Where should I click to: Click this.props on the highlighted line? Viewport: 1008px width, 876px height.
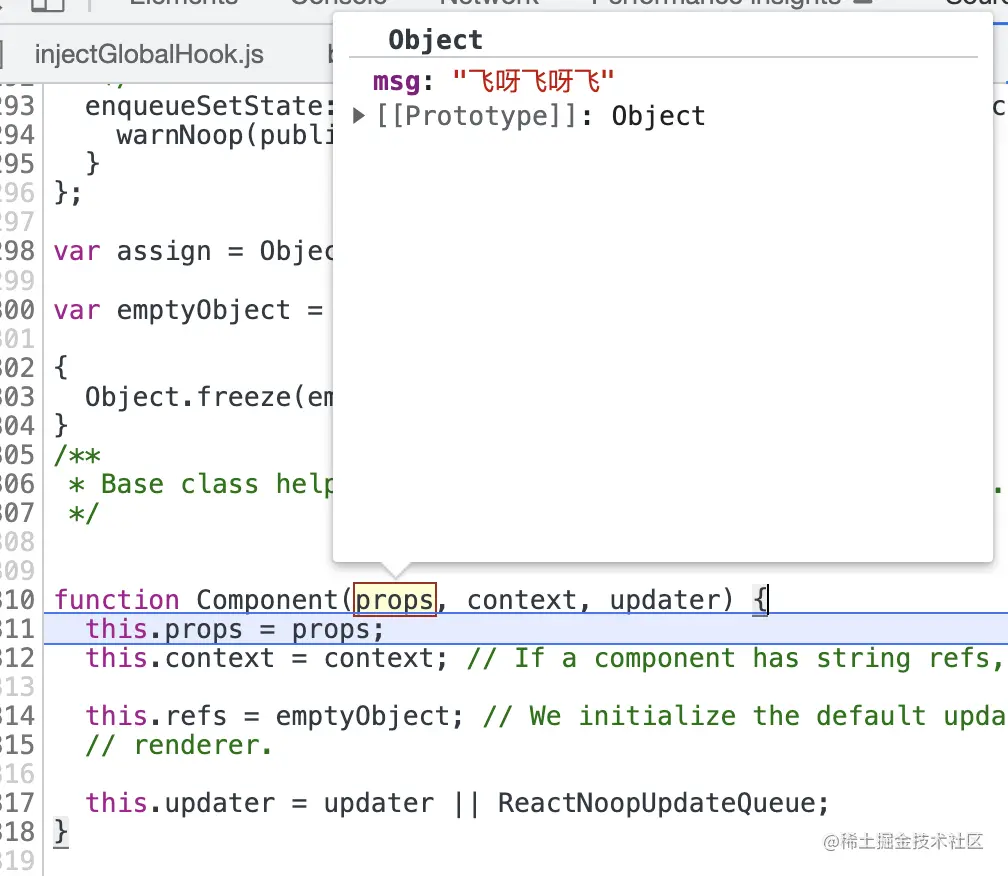[x=164, y=629]
